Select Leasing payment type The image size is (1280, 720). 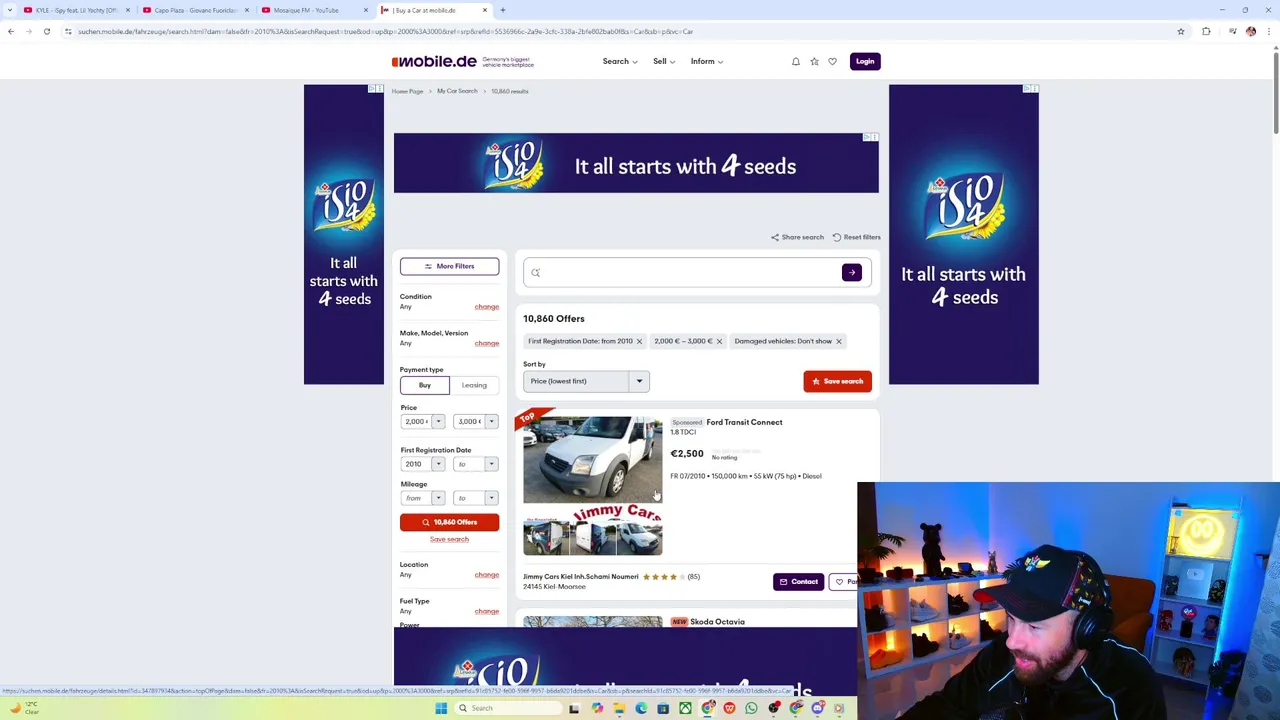click(474, 385)
